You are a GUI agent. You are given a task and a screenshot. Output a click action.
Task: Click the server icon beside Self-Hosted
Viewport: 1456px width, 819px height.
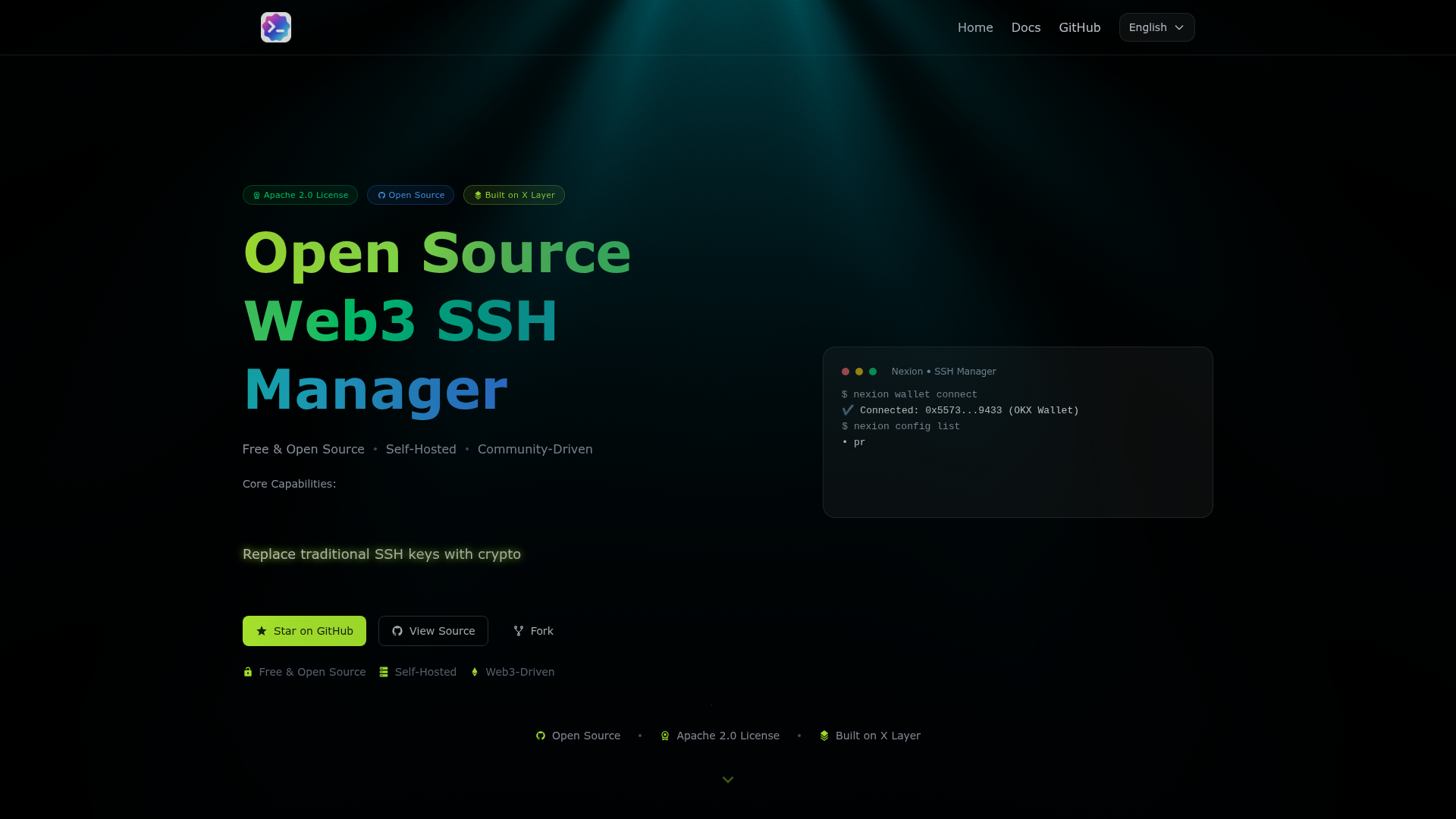pyautogui.click(x=384, y=672)
